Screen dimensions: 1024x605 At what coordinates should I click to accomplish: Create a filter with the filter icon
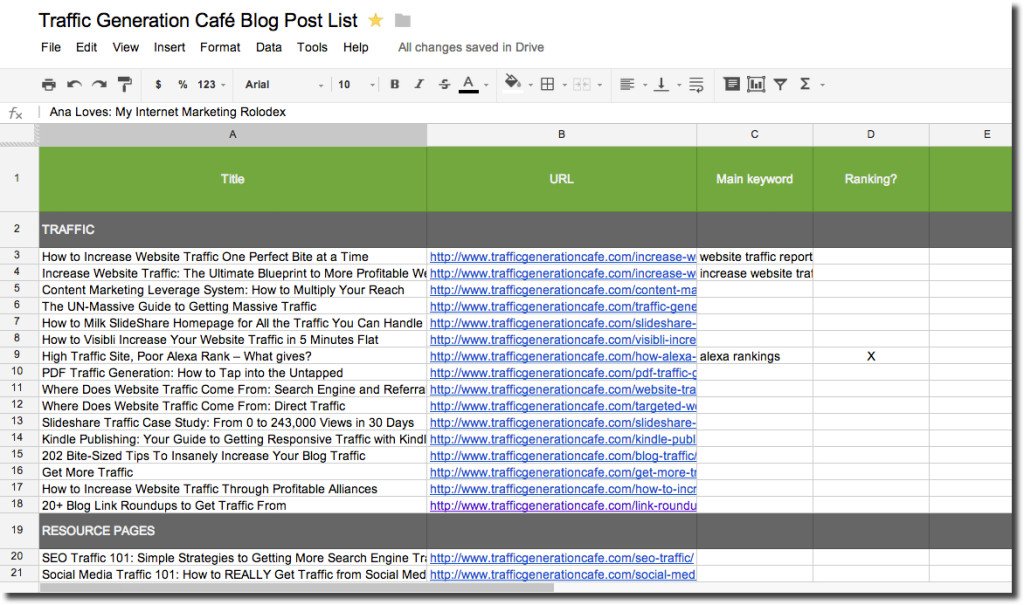pos(781,84)
